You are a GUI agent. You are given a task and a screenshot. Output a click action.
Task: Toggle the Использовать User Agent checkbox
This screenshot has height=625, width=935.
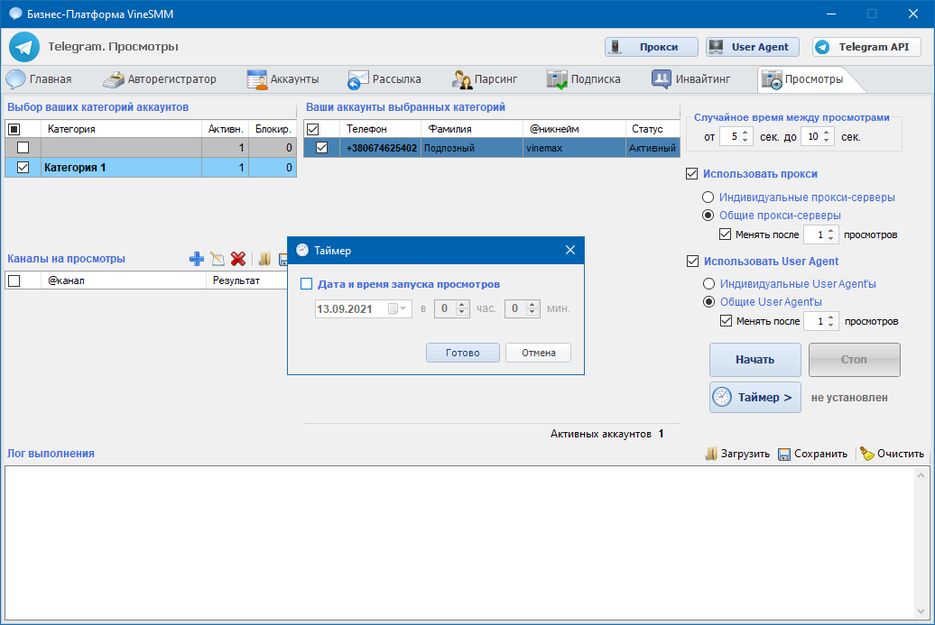pyautogui.click(x=692, y=261)
